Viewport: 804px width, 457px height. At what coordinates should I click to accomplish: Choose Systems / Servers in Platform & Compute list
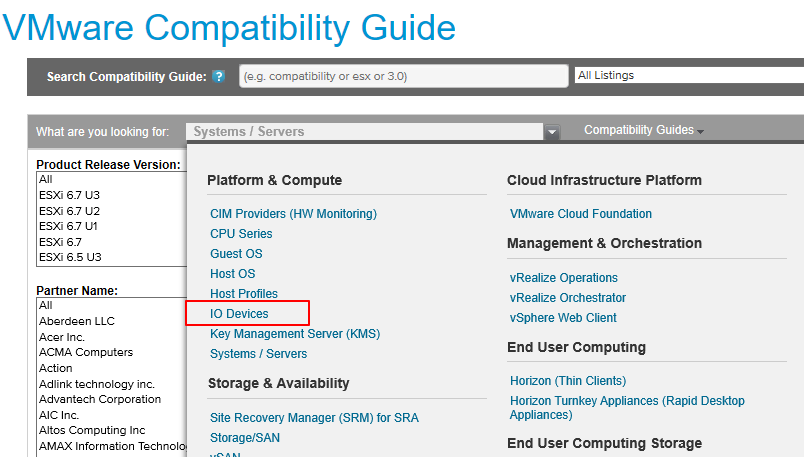click(x=258, y=354)
